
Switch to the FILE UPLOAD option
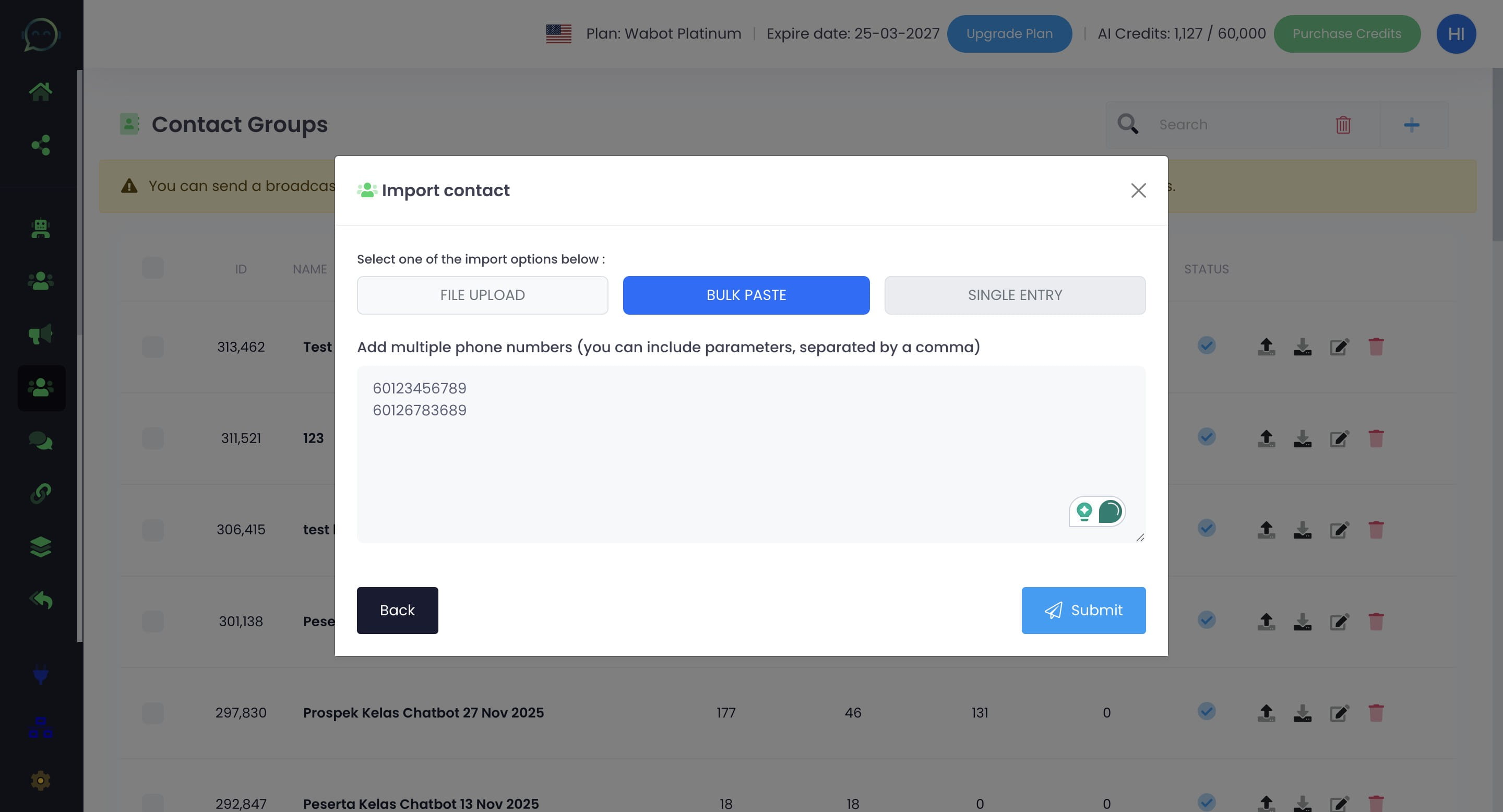(482, 295)
